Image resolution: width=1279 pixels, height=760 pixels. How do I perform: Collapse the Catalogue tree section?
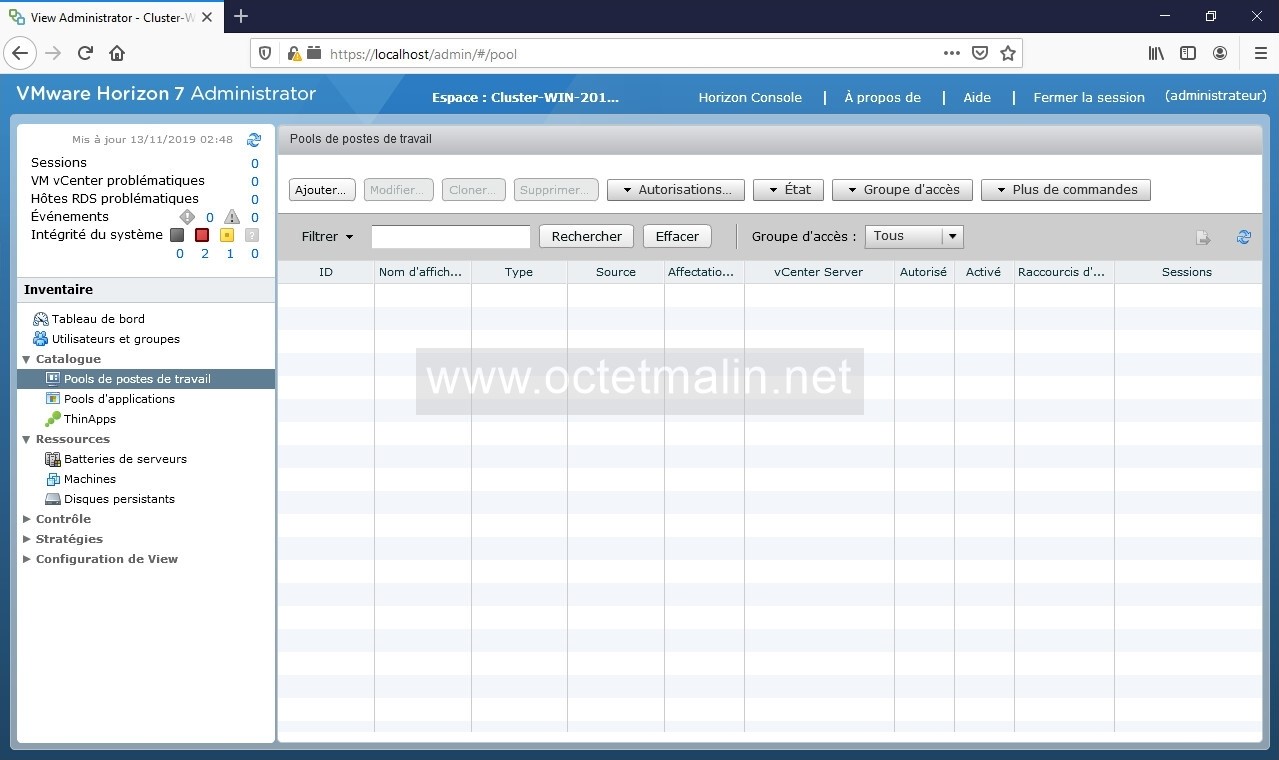tap(27, 359)
